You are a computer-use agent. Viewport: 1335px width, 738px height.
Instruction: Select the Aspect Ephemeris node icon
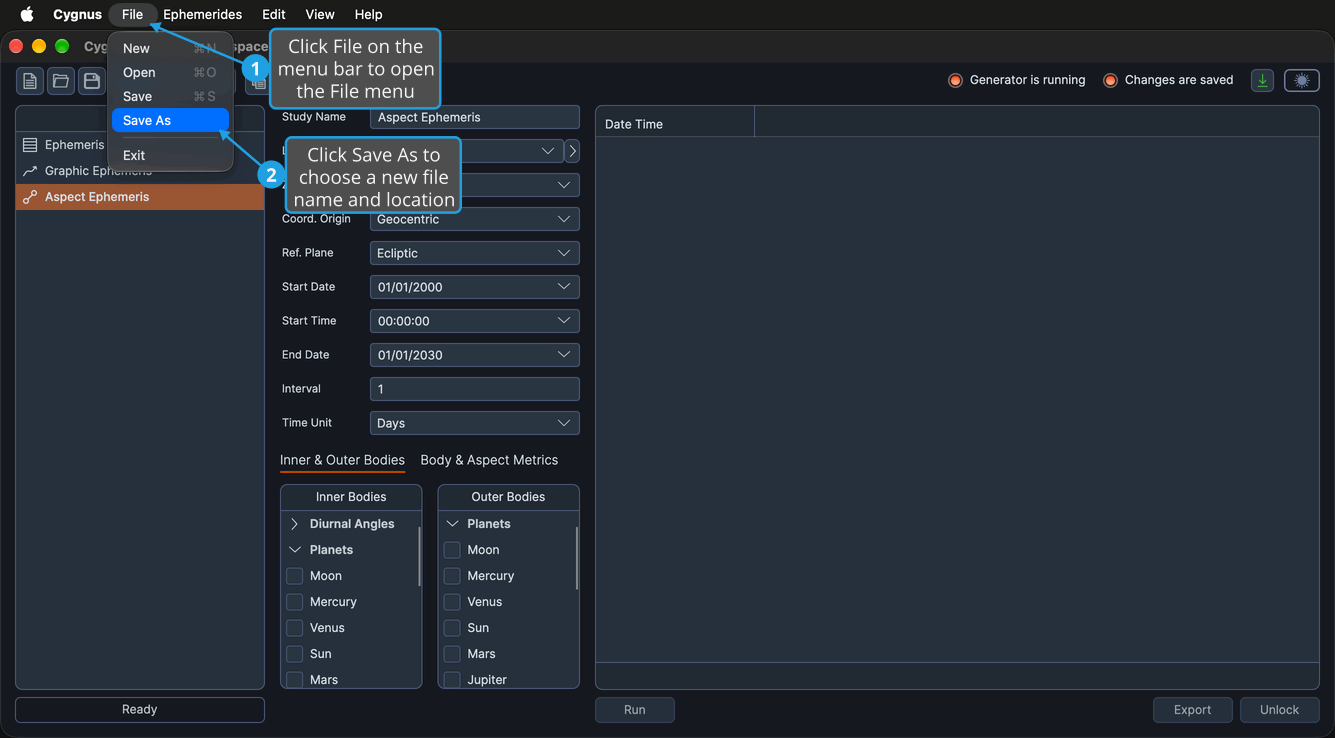[x=30, y=197]
